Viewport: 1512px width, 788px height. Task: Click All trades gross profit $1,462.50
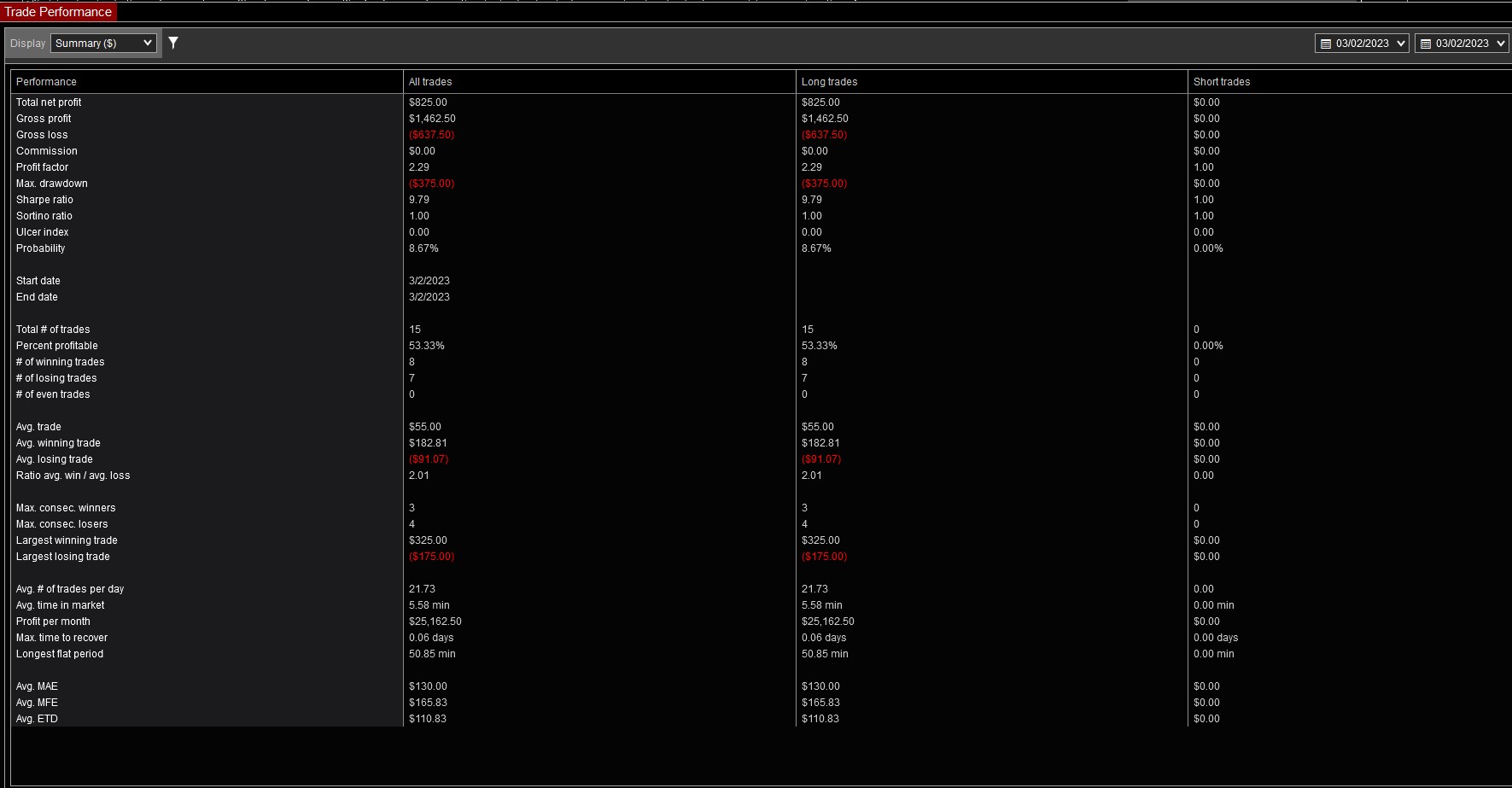pyautogui.click(x=432, y=119)
